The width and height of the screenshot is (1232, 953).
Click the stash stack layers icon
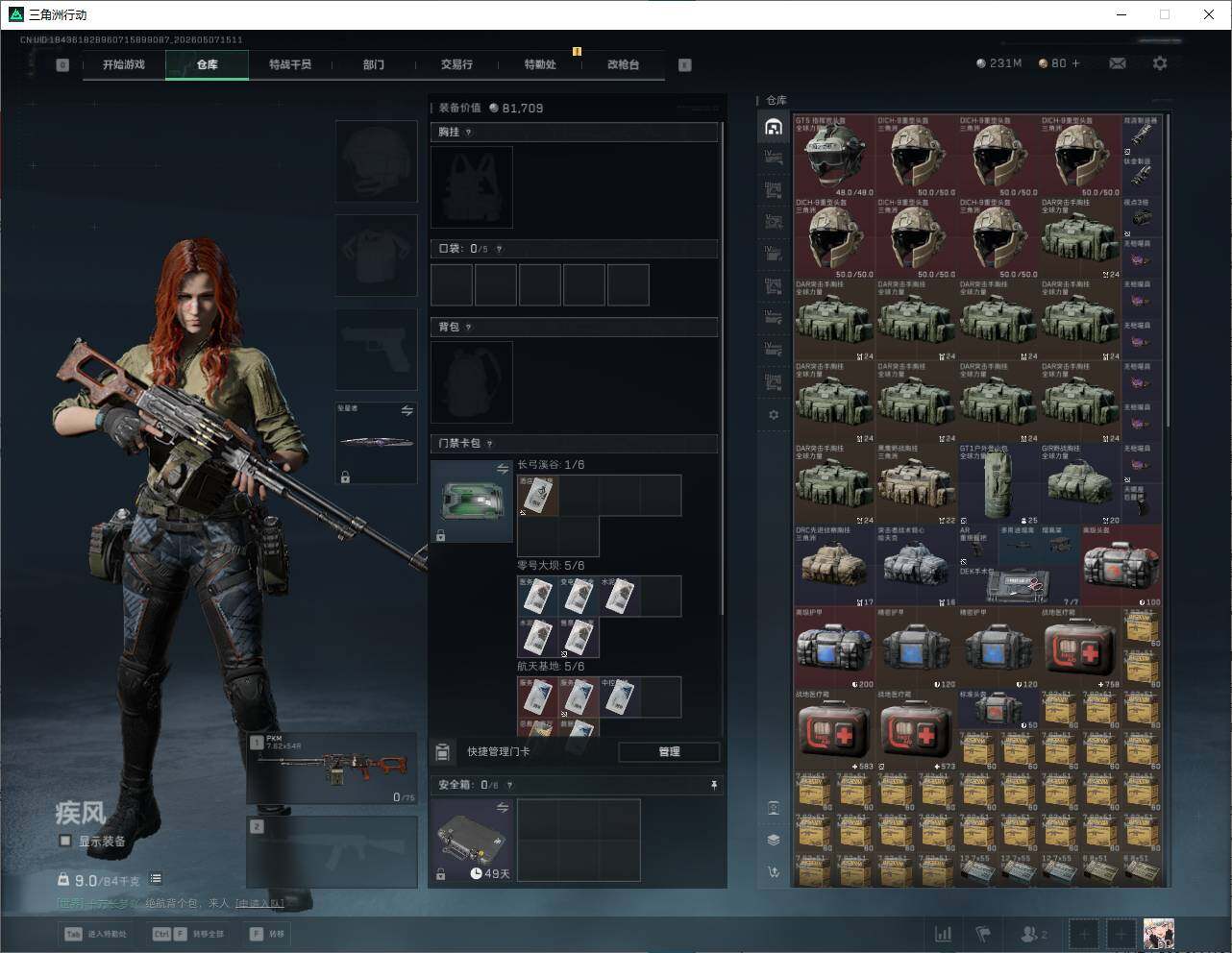pos(774,840)
